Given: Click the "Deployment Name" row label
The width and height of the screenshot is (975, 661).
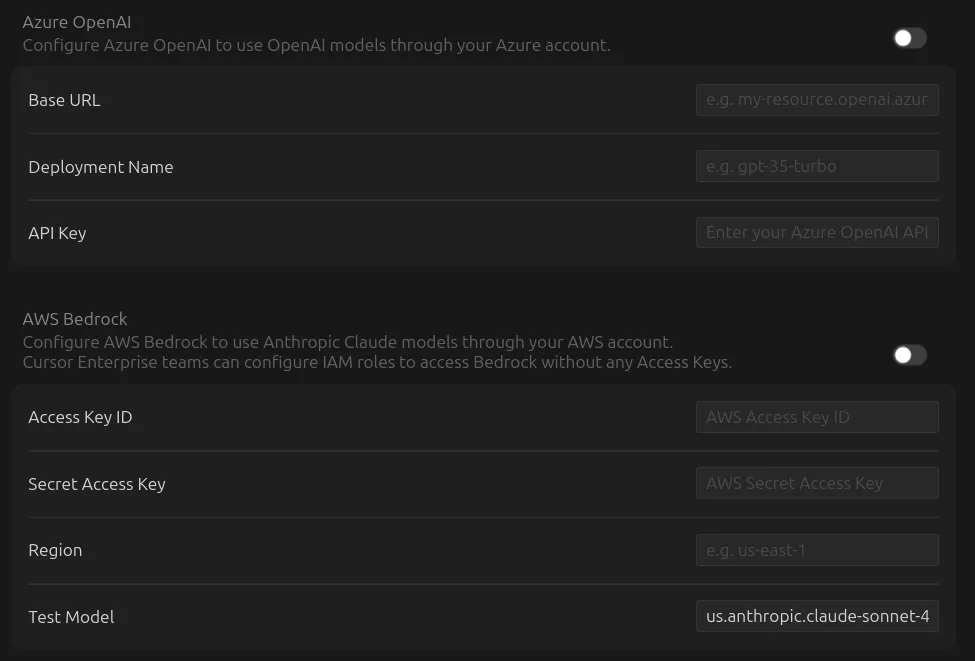Looking at the screenshot, I should 101,167.
